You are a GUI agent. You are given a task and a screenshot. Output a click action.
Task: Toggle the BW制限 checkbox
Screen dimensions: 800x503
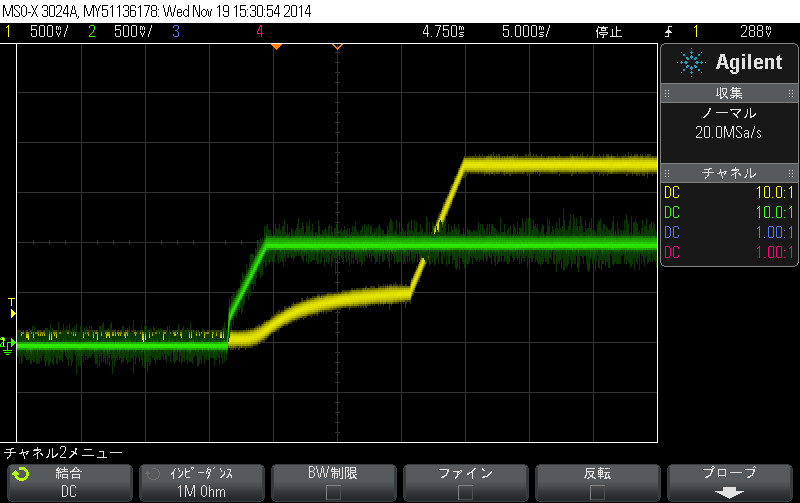pyautogui.click(x=333, y=492)
